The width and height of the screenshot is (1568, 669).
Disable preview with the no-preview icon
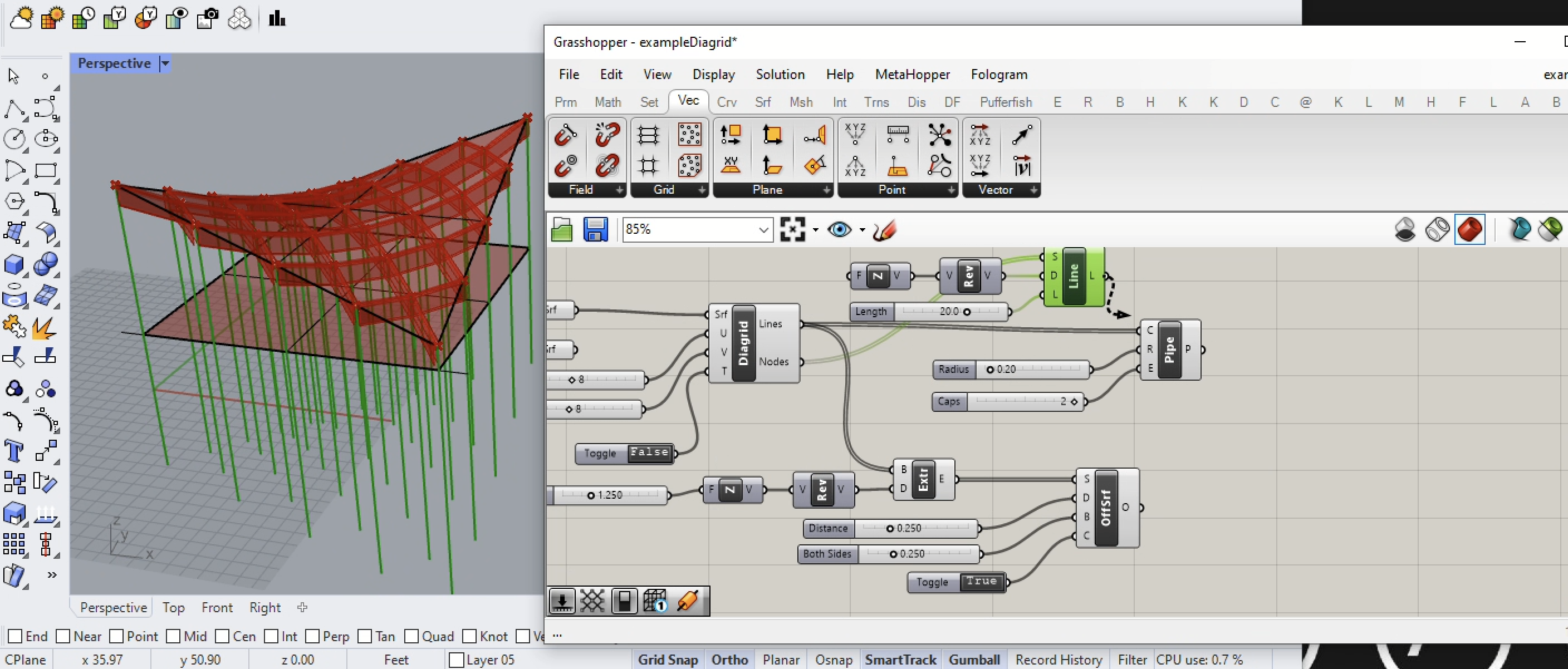[x=1405, y=229]
